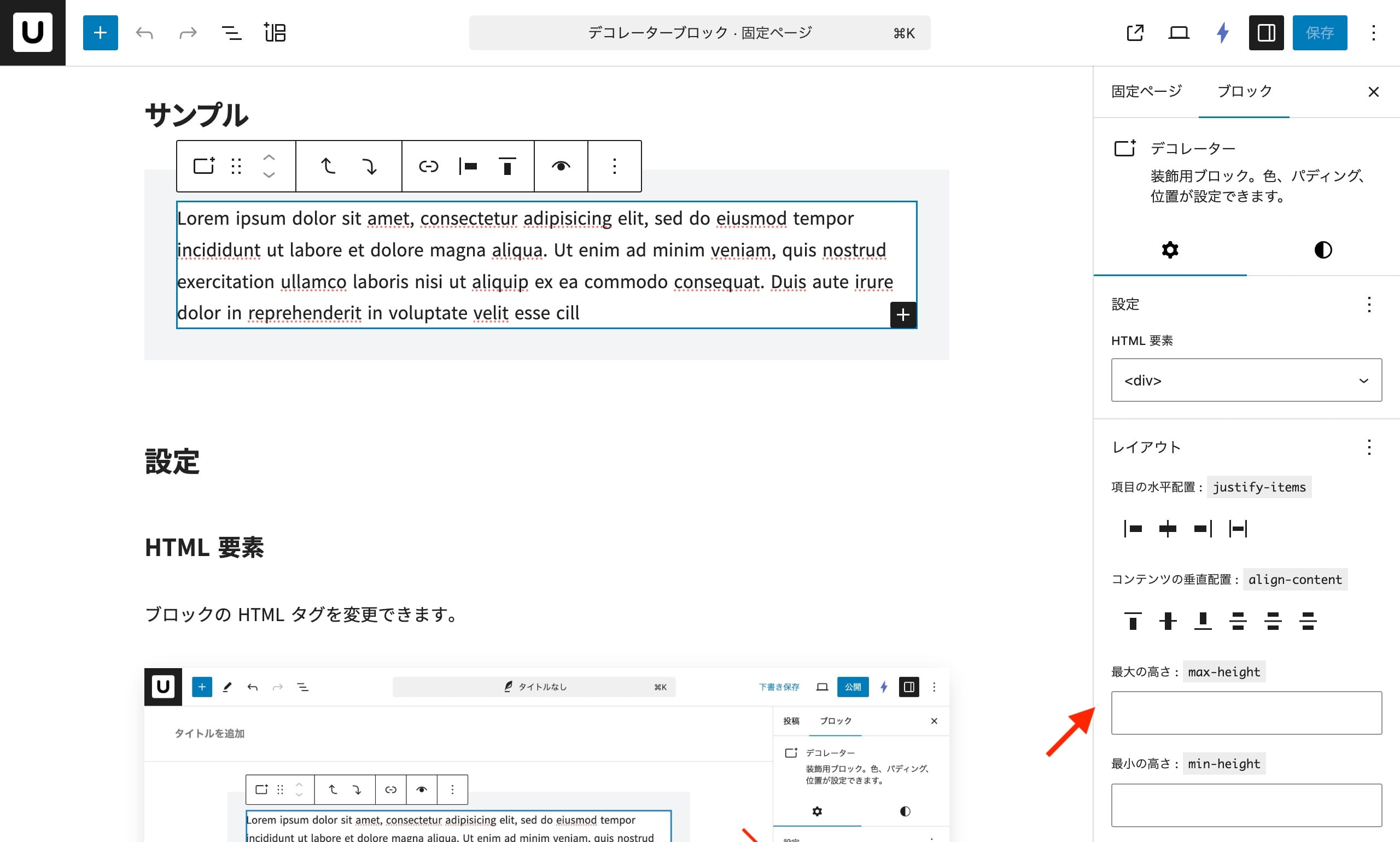Set align-content to top

1133,621
